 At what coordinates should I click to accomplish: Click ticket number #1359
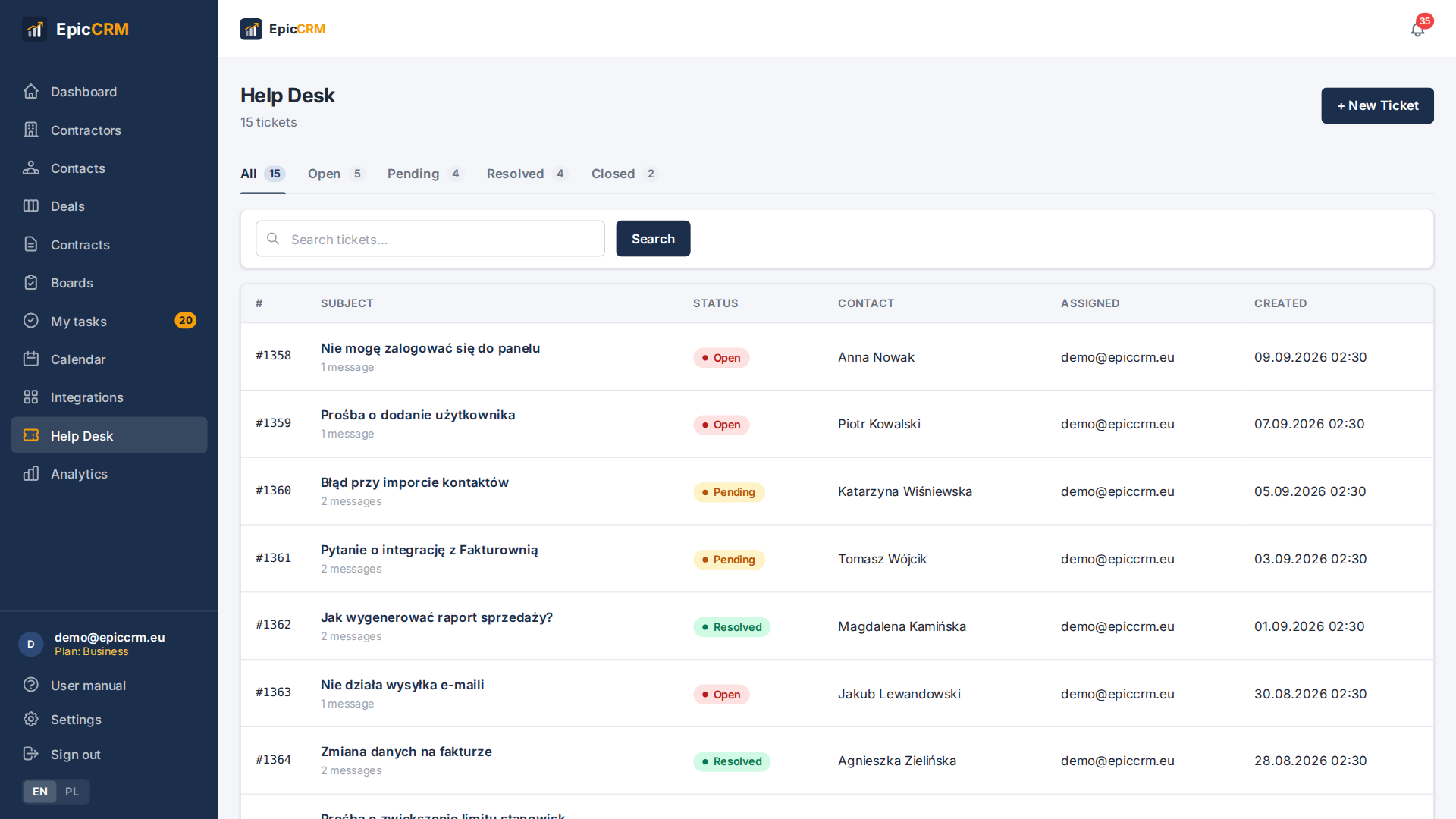(273, 422)
